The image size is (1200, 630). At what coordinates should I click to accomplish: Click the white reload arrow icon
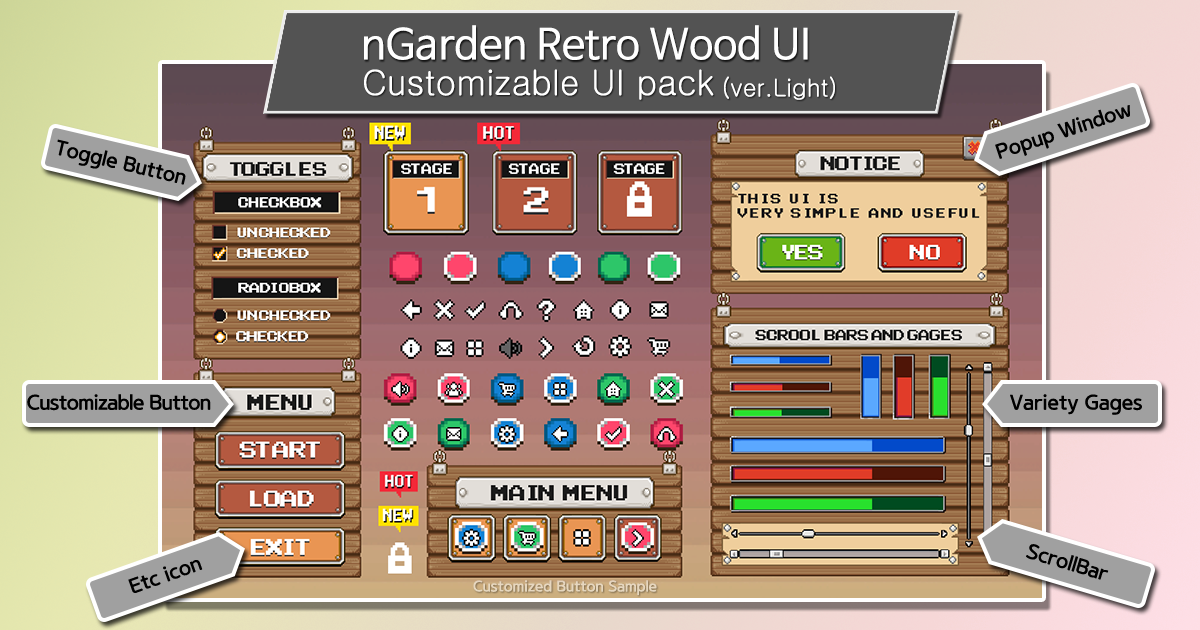click(583, 347)
